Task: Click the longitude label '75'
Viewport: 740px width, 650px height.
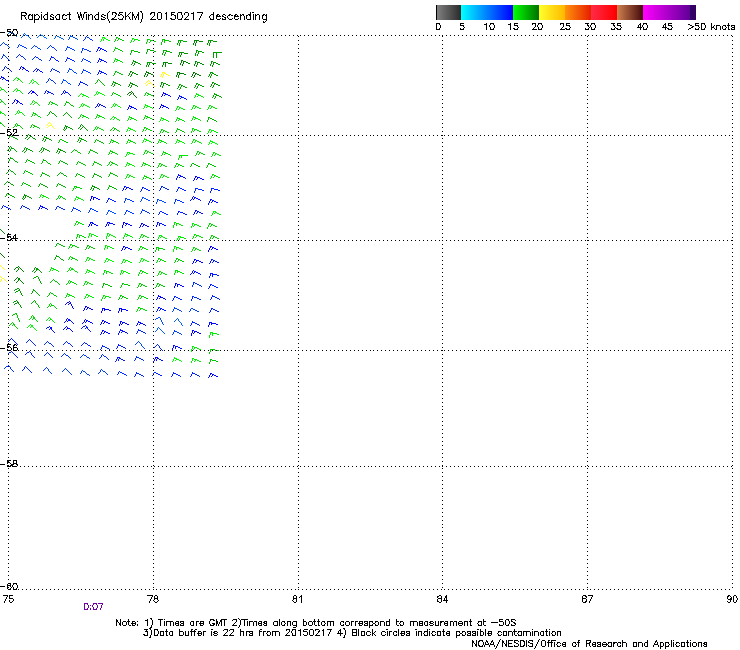Action: pyautogui.click(x=8, y=599)
